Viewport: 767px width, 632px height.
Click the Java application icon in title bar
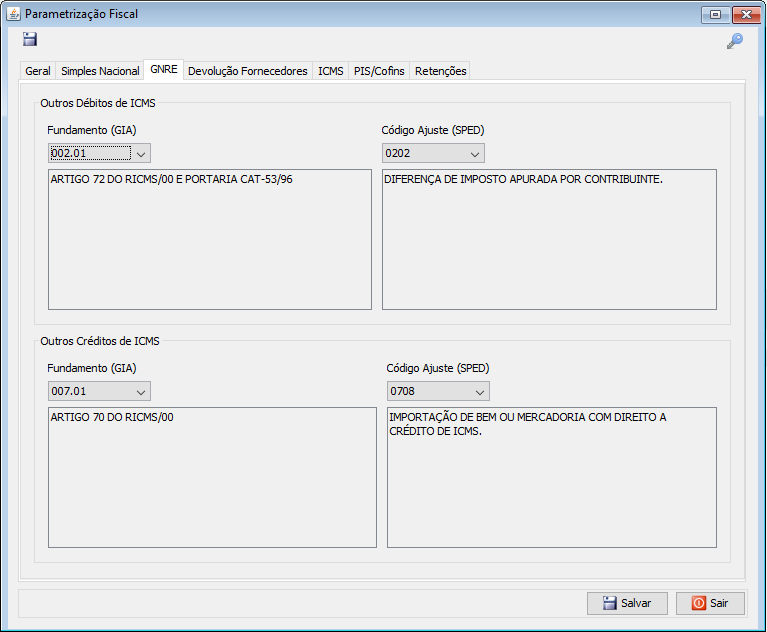point(14,15)
